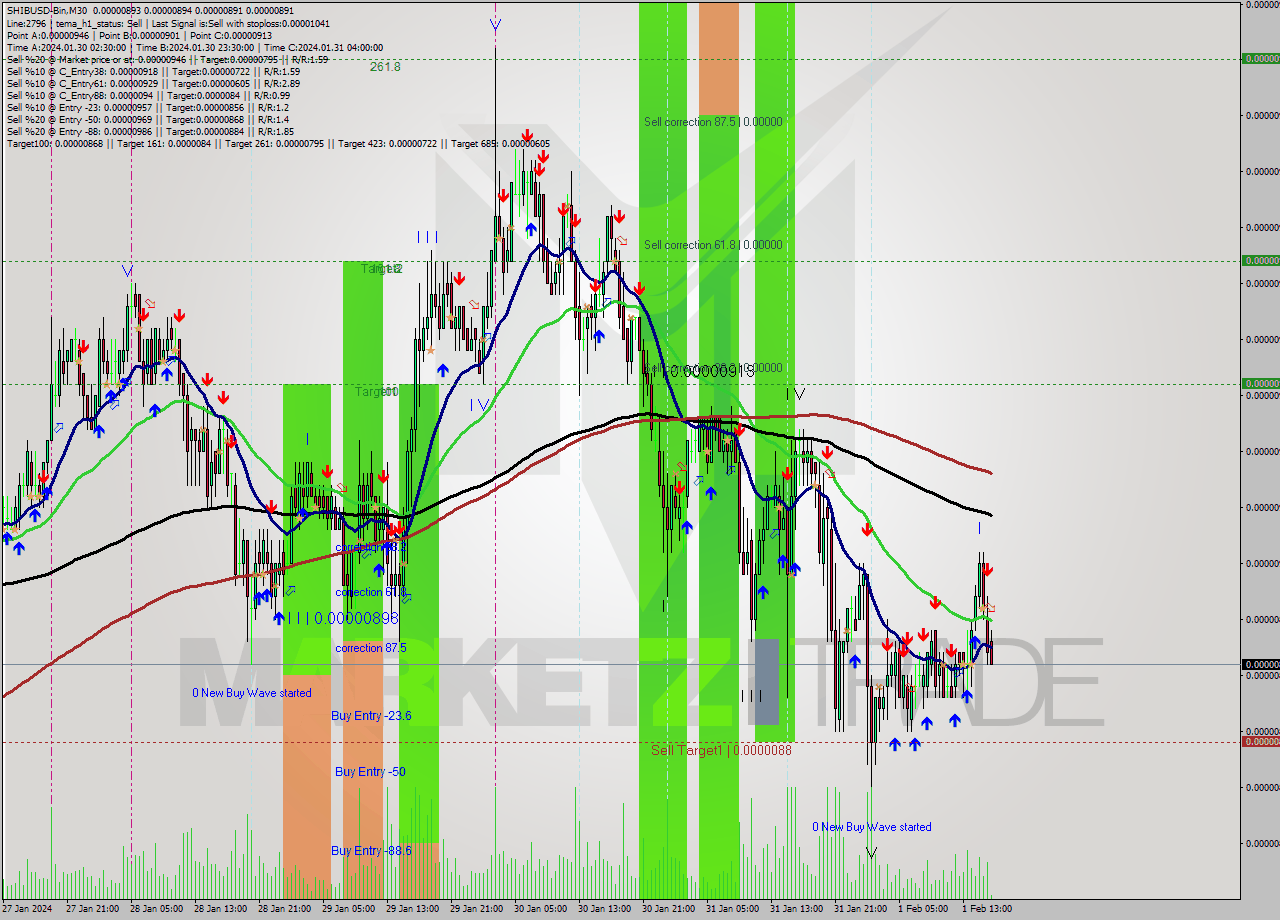
Task: Select the '30 Jan 21:00' time axis label
Action: [668, 909]
